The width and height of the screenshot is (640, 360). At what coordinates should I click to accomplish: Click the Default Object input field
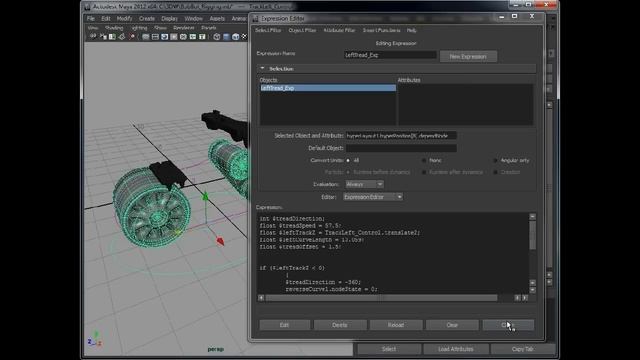[401, 148]
